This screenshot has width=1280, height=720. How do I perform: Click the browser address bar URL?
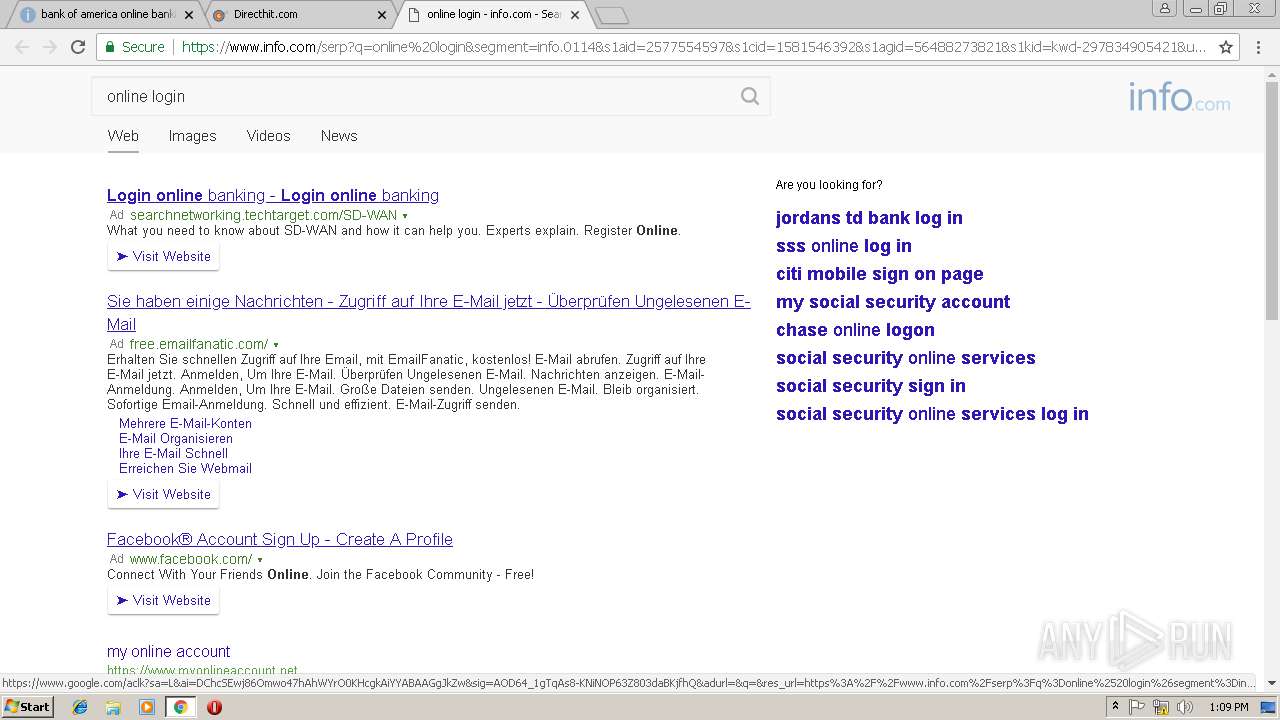click(693, 47)
